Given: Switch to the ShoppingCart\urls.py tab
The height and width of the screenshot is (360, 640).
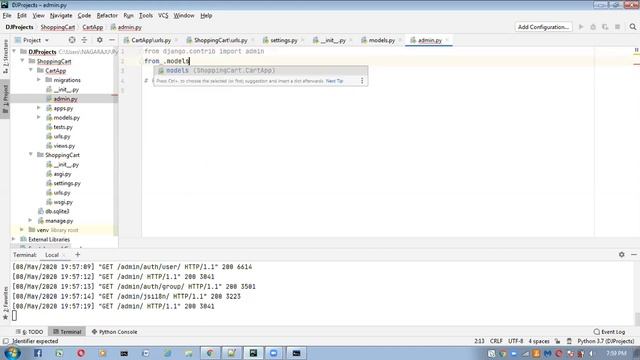Looking at the screenshot, I should (x=220, y=40).
